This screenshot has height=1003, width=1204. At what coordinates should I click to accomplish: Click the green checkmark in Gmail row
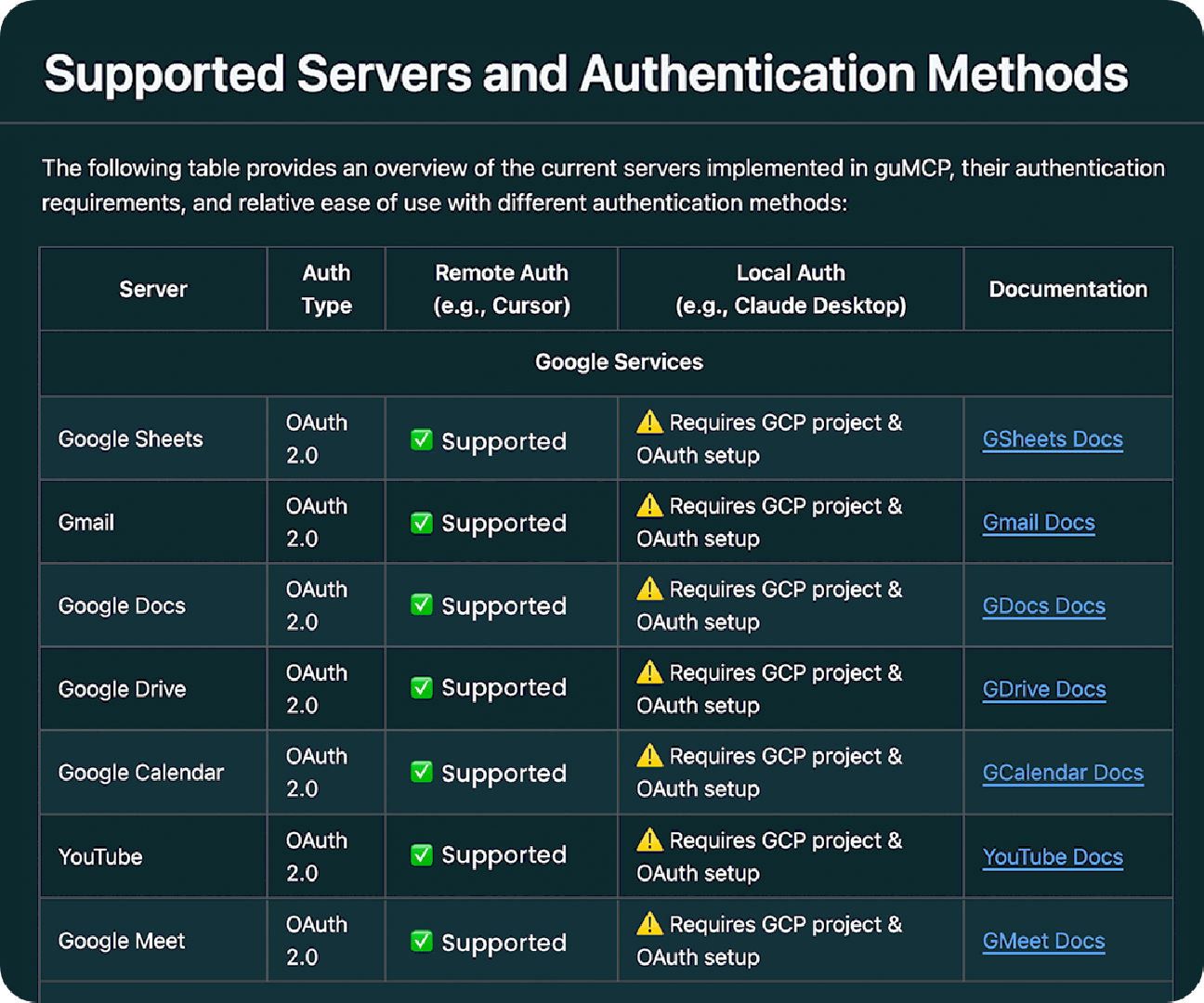[x=422, y=523]
